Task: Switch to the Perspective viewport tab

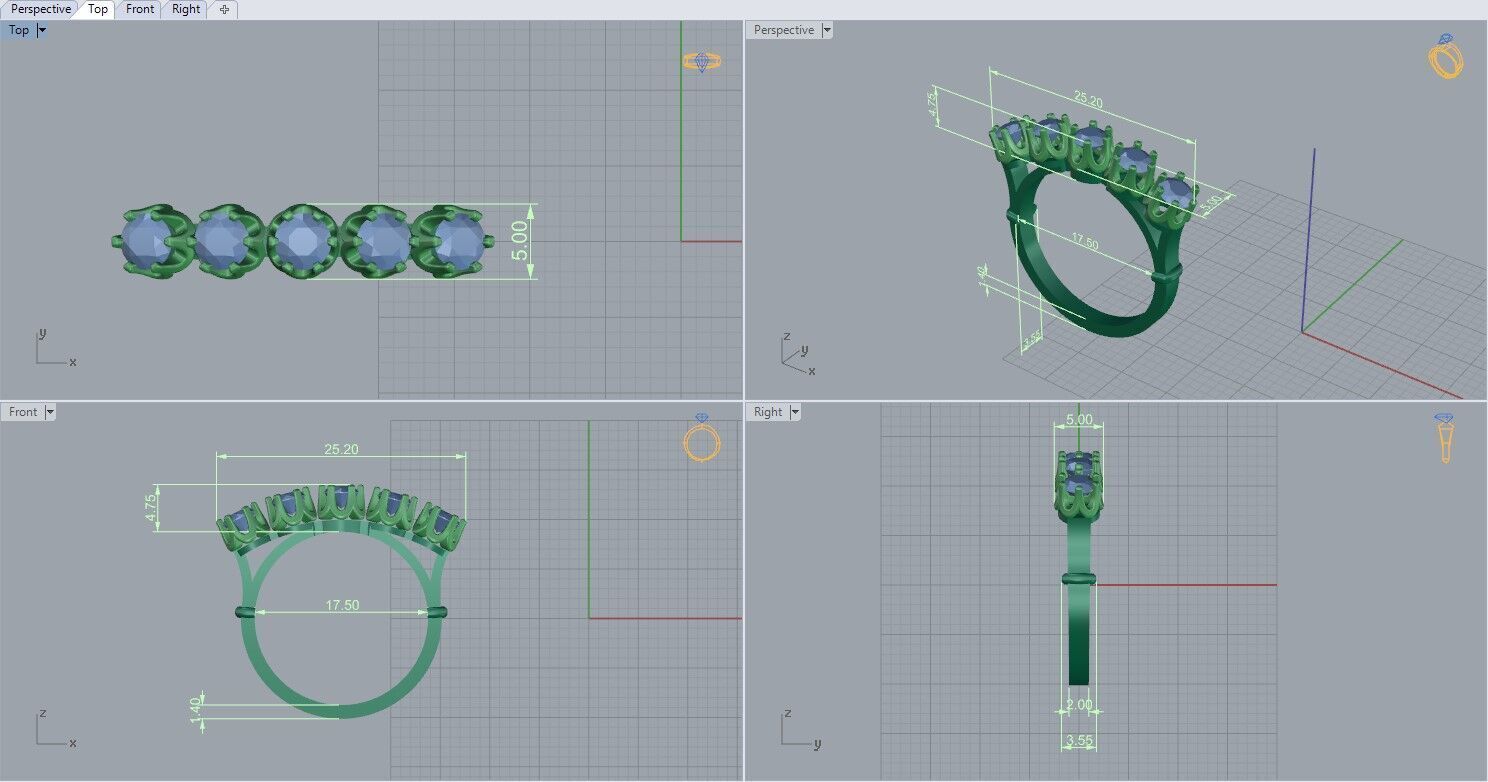Action: [41, 9]
